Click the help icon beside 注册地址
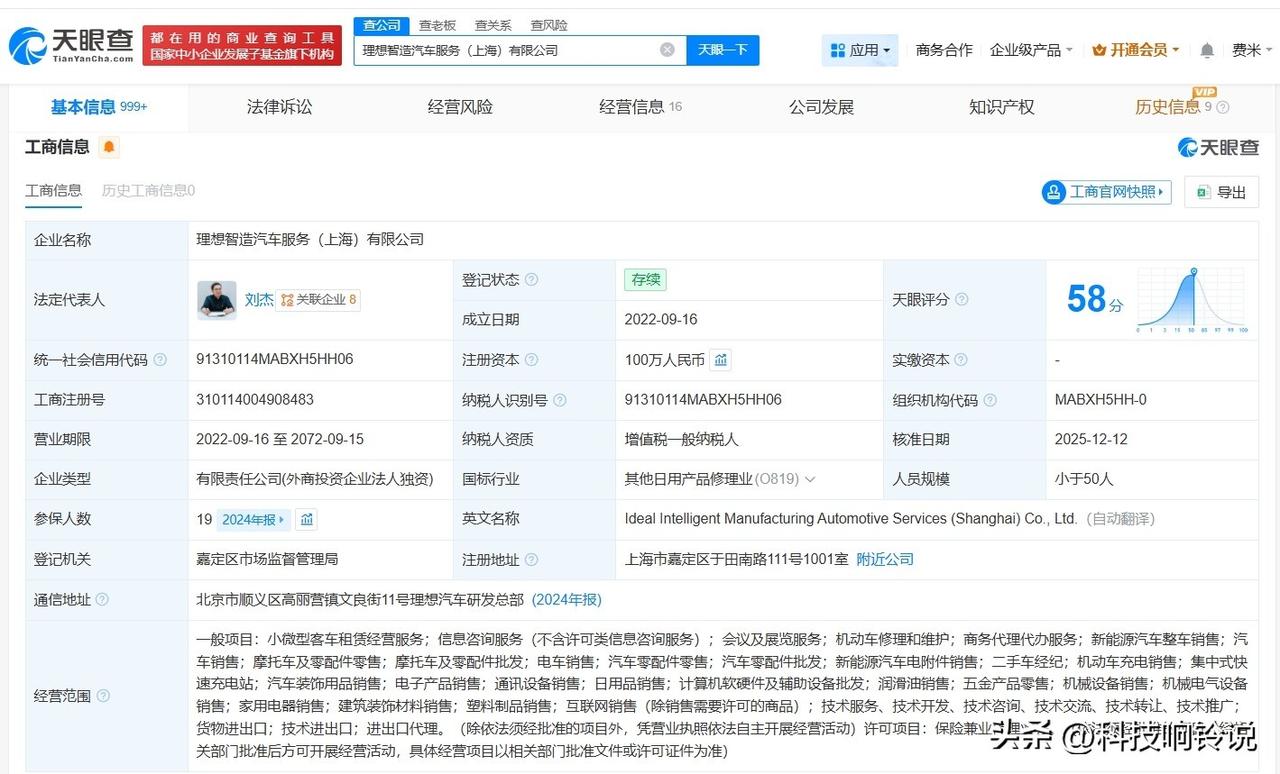Screen dimensions: 1280x774 (531, 560)
